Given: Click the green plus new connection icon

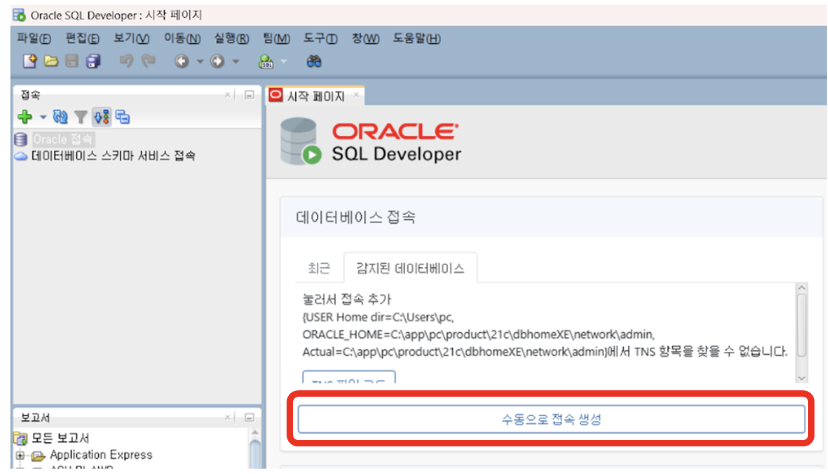Looking at the screenshot, I should click(x=25, y=117).
